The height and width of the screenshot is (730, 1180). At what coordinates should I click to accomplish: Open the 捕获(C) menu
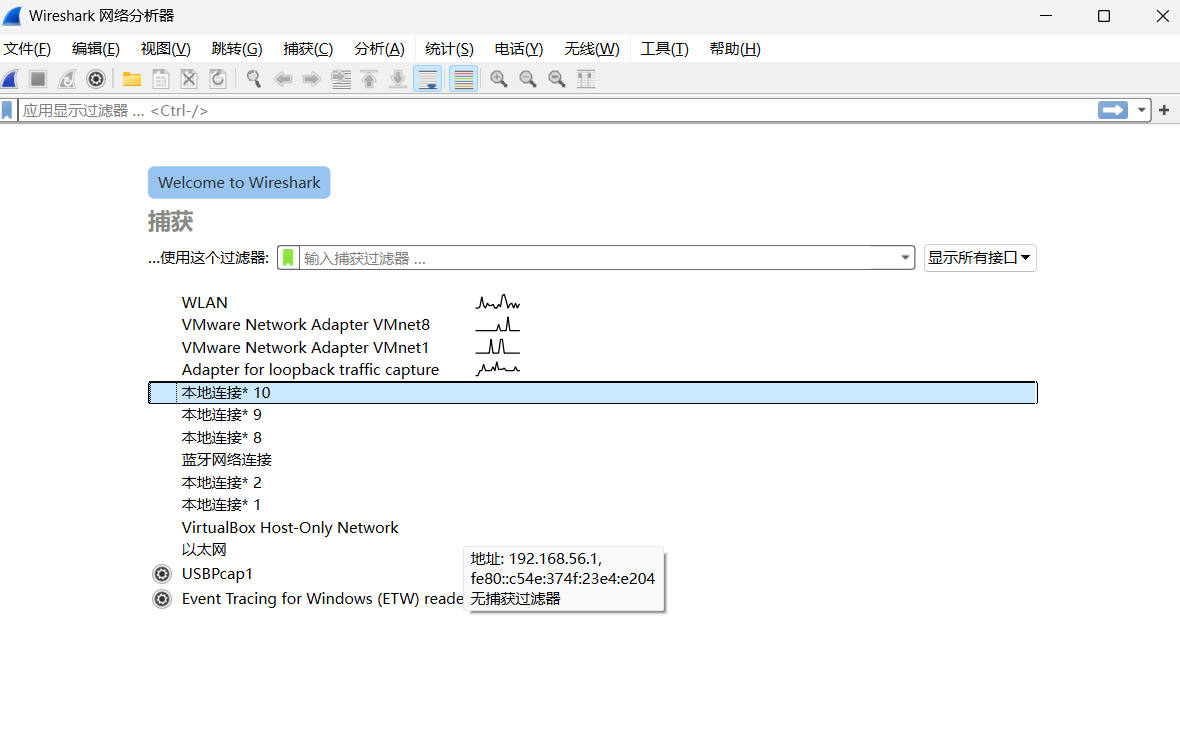pos(308,49)
